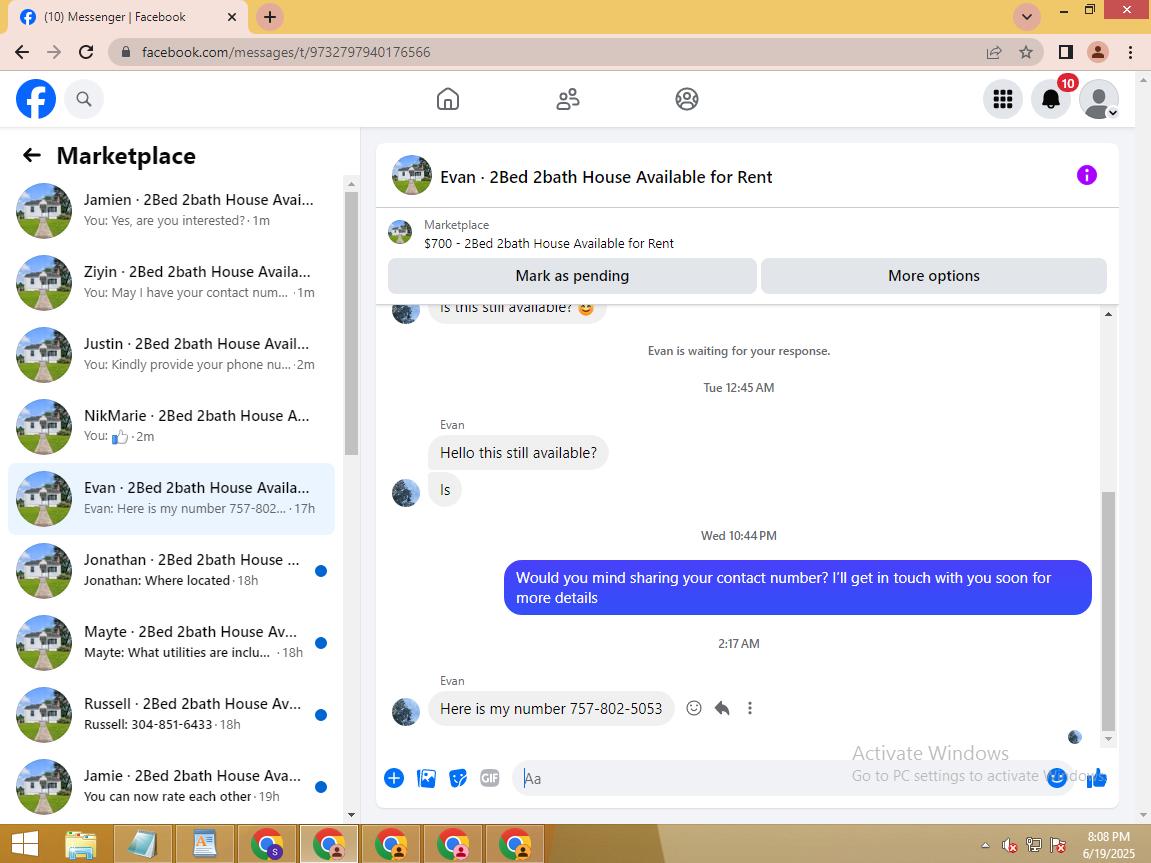Select the Evan conversation in list
This screenshot has height=863, width=1151.
pos(171,499)
